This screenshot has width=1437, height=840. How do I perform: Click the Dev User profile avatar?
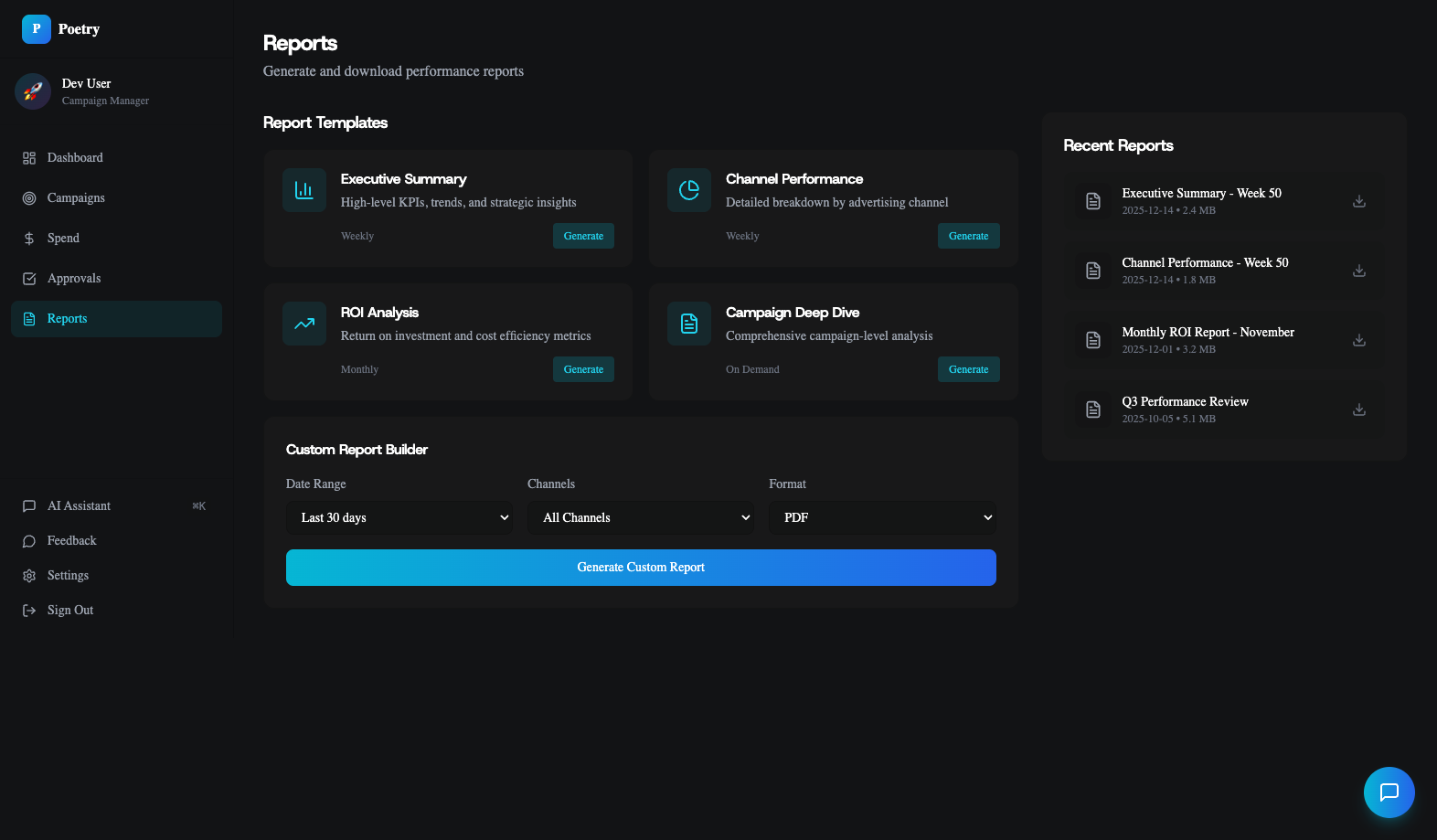[x=33, y=91]
